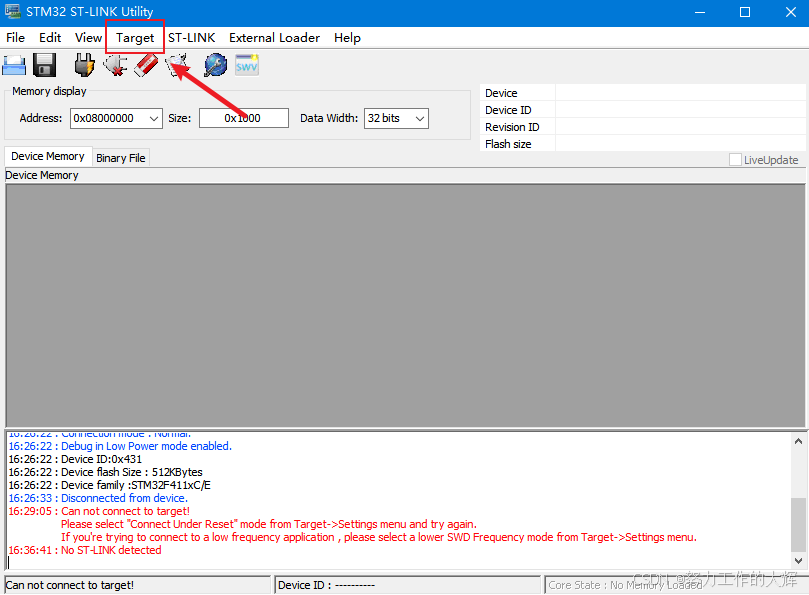Image resolution: width=809 pixels, height=595 pixels.
Task: Click the 'Connect Under Reset' log line
Action: pos(269,524)
